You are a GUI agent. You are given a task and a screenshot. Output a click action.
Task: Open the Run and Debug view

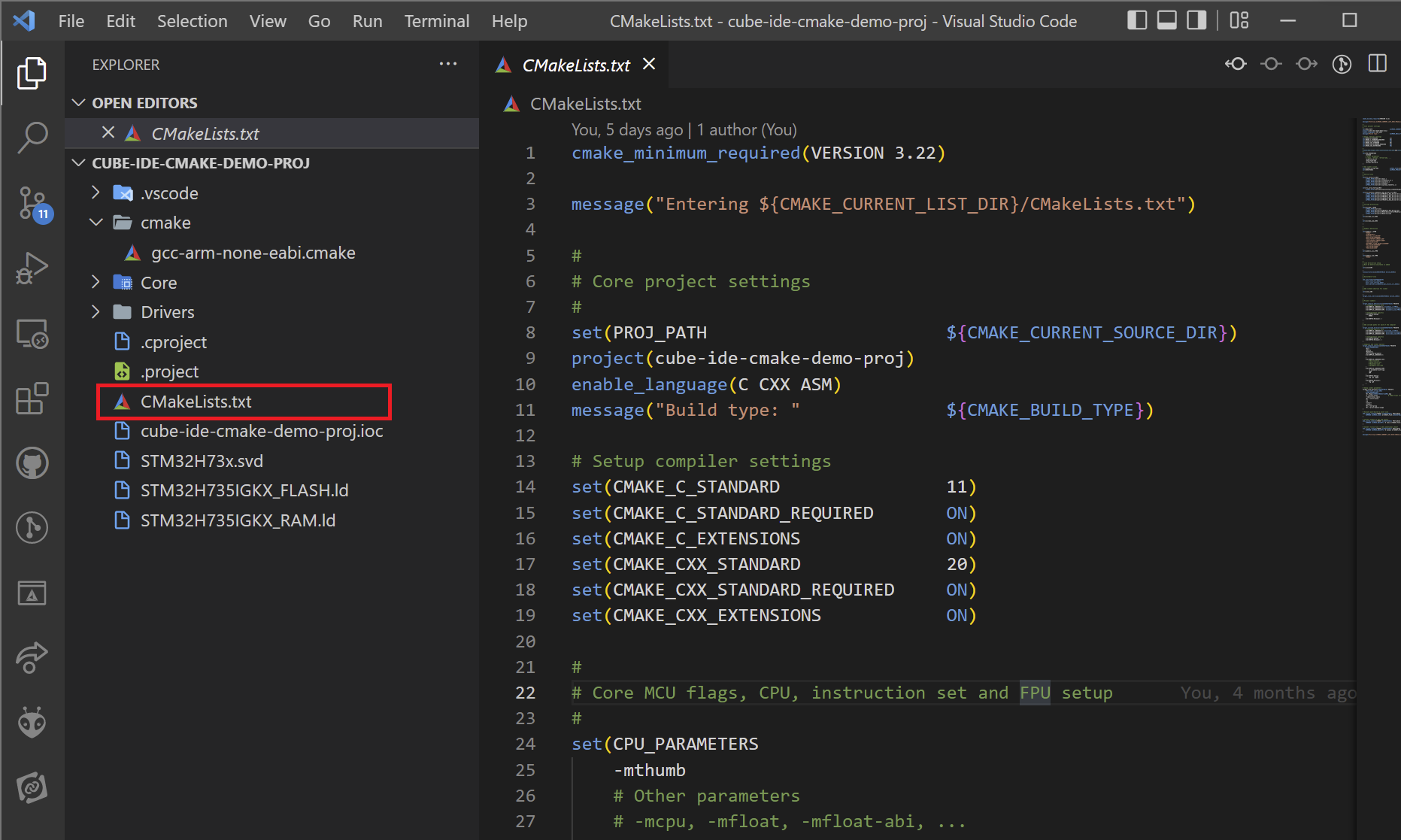pos(32,268)
